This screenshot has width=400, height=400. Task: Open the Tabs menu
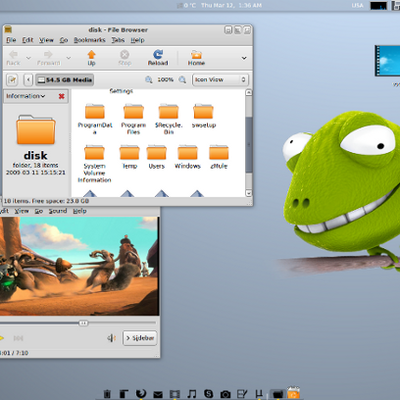pyautogui.click(x=118, y=40)
